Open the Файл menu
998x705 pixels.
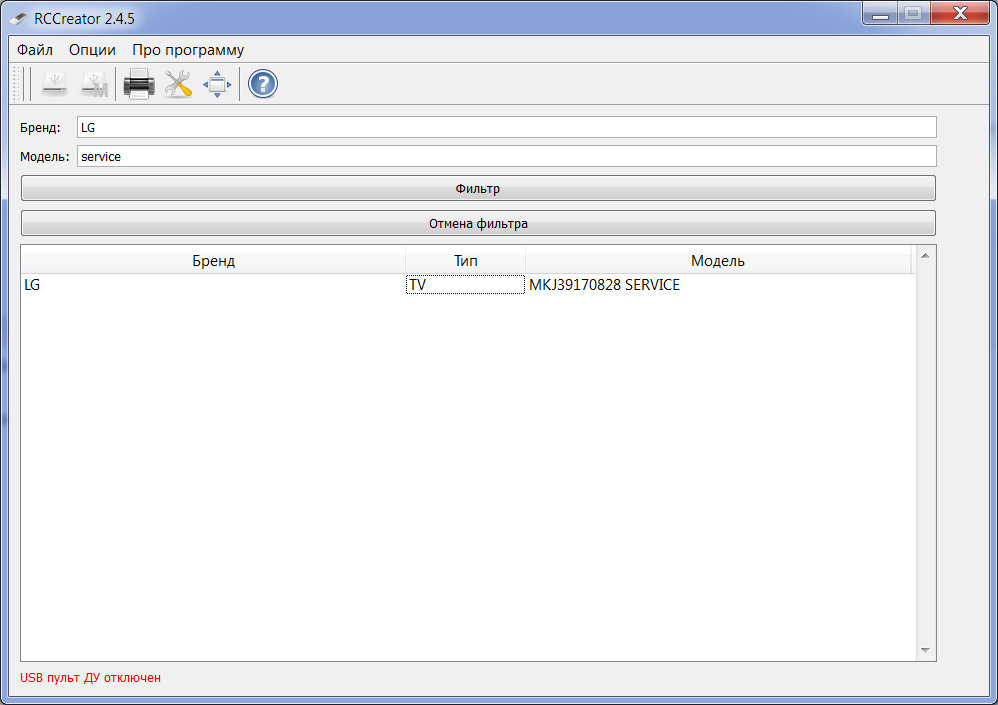click(35, 50)
